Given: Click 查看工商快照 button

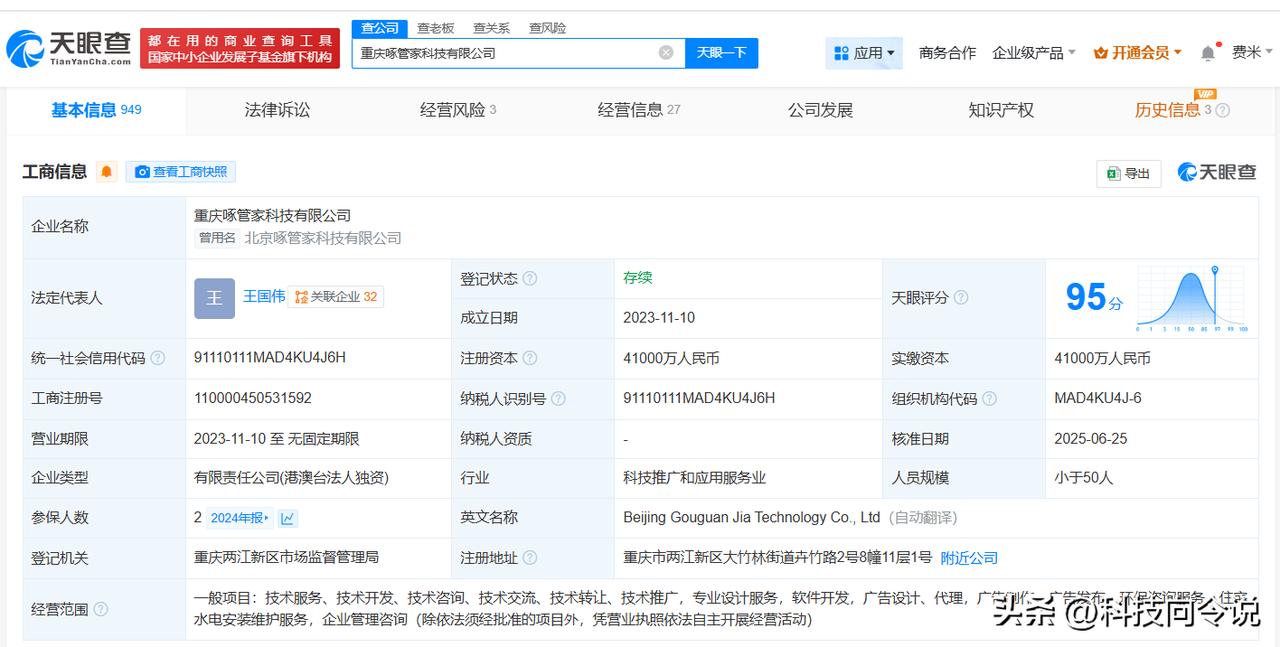Looking at the screenshot, I should (x=181, y=172).
